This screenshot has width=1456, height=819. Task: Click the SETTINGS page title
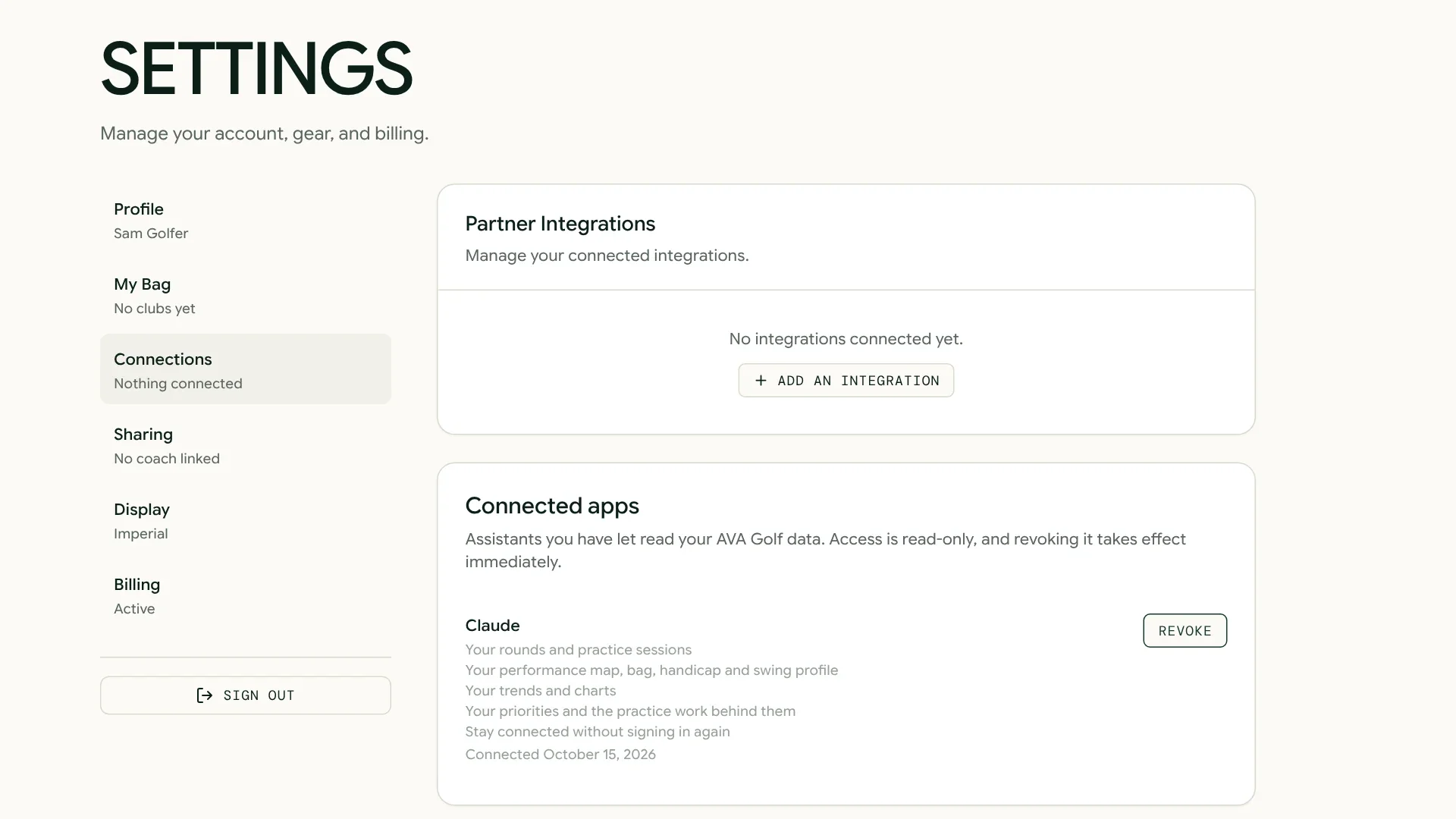pyautogui.click(x=256, y=69)
